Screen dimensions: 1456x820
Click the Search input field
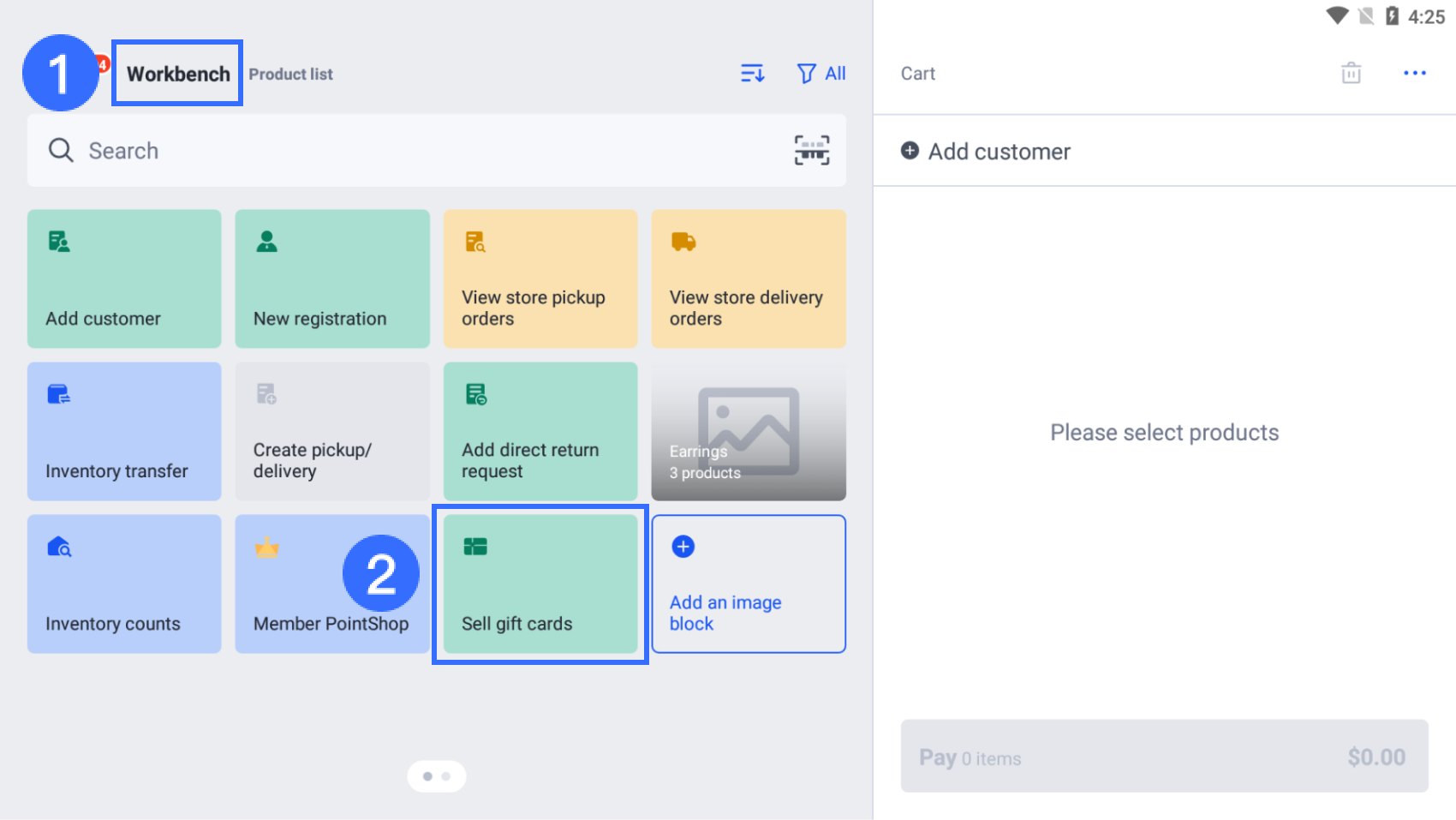pos(411,151)
